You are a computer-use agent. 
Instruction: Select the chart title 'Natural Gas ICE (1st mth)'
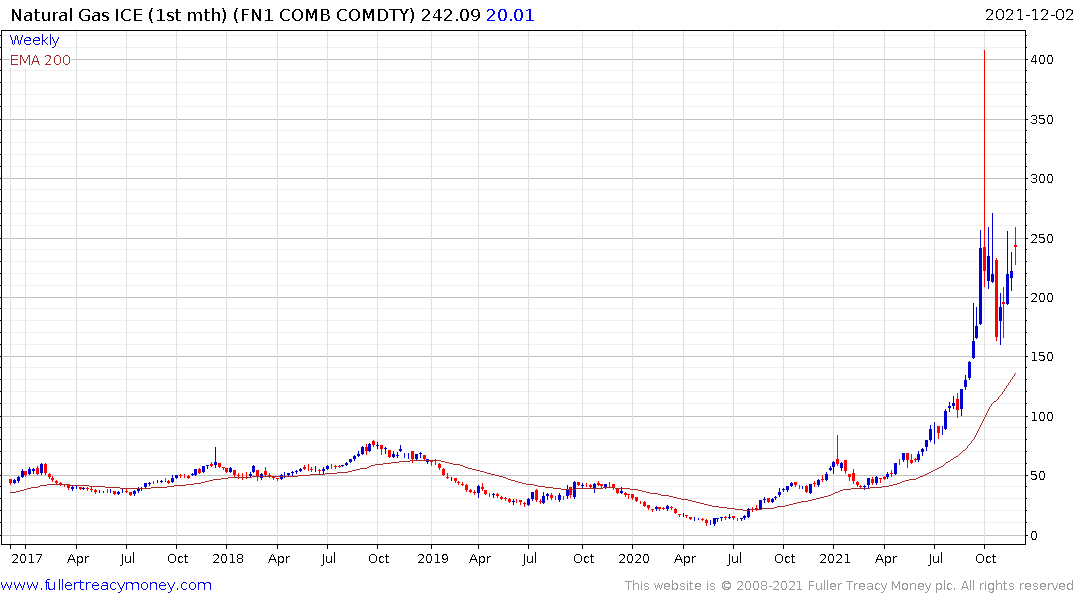[x=119, y=15]
